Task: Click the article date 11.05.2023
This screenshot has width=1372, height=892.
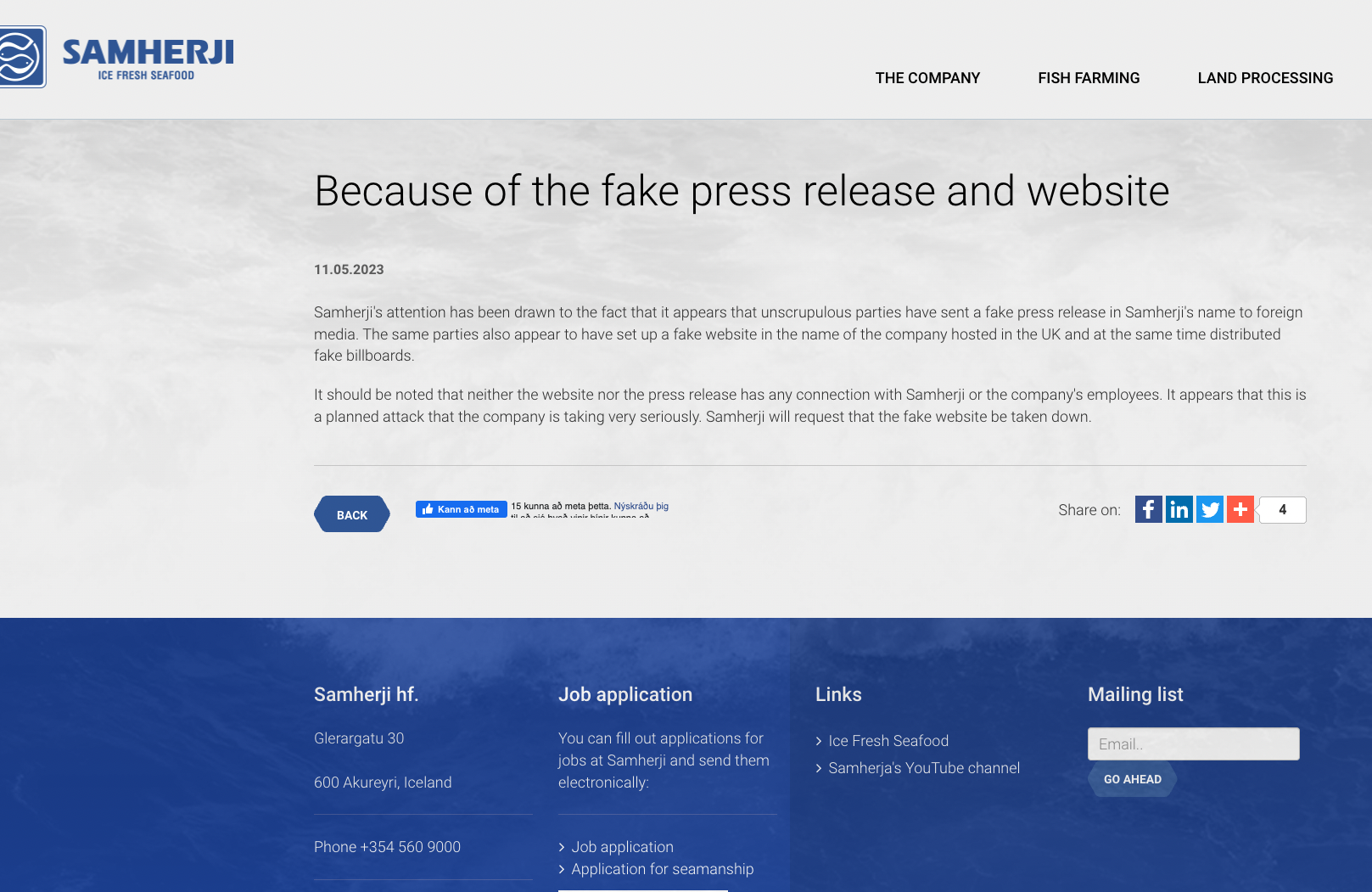Action: pyautogui.click(x=349, y=270)
